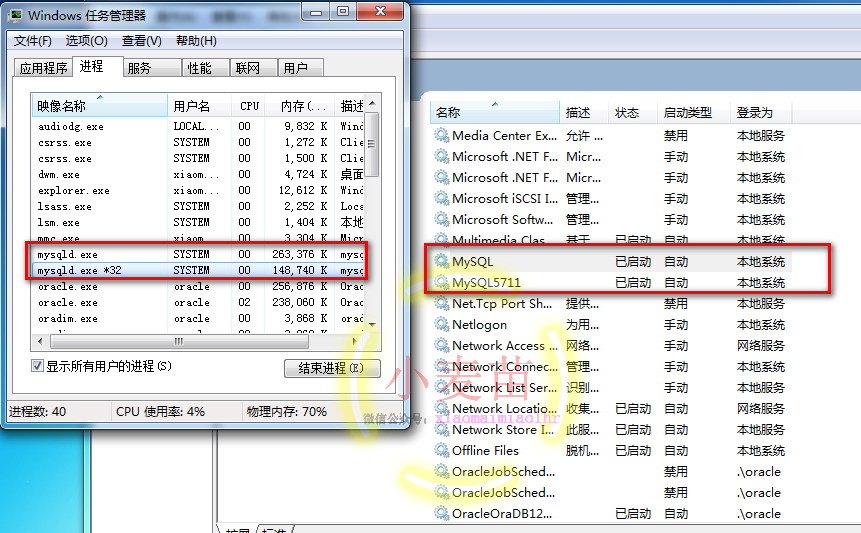Sort services by 启动类型 column header
This screenshot has height=533, width=861.
(694, 112)
